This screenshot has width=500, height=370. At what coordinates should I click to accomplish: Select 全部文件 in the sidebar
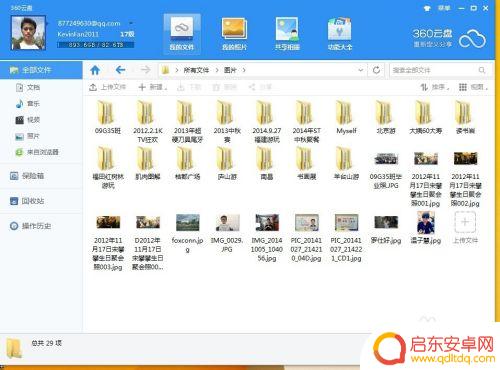pyautogui.click(x=41, y=70)
